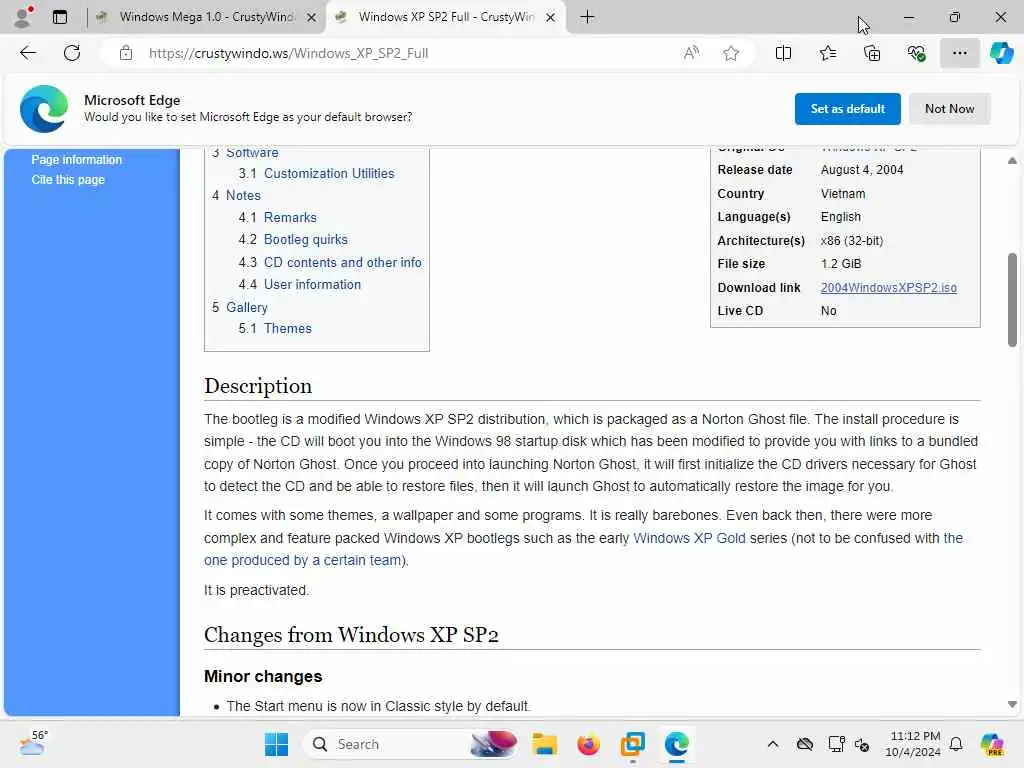Click the 'x86 (32-bit)' architecture value
This screenshot has height=768, width=1024.
click(x=852, y=240)
